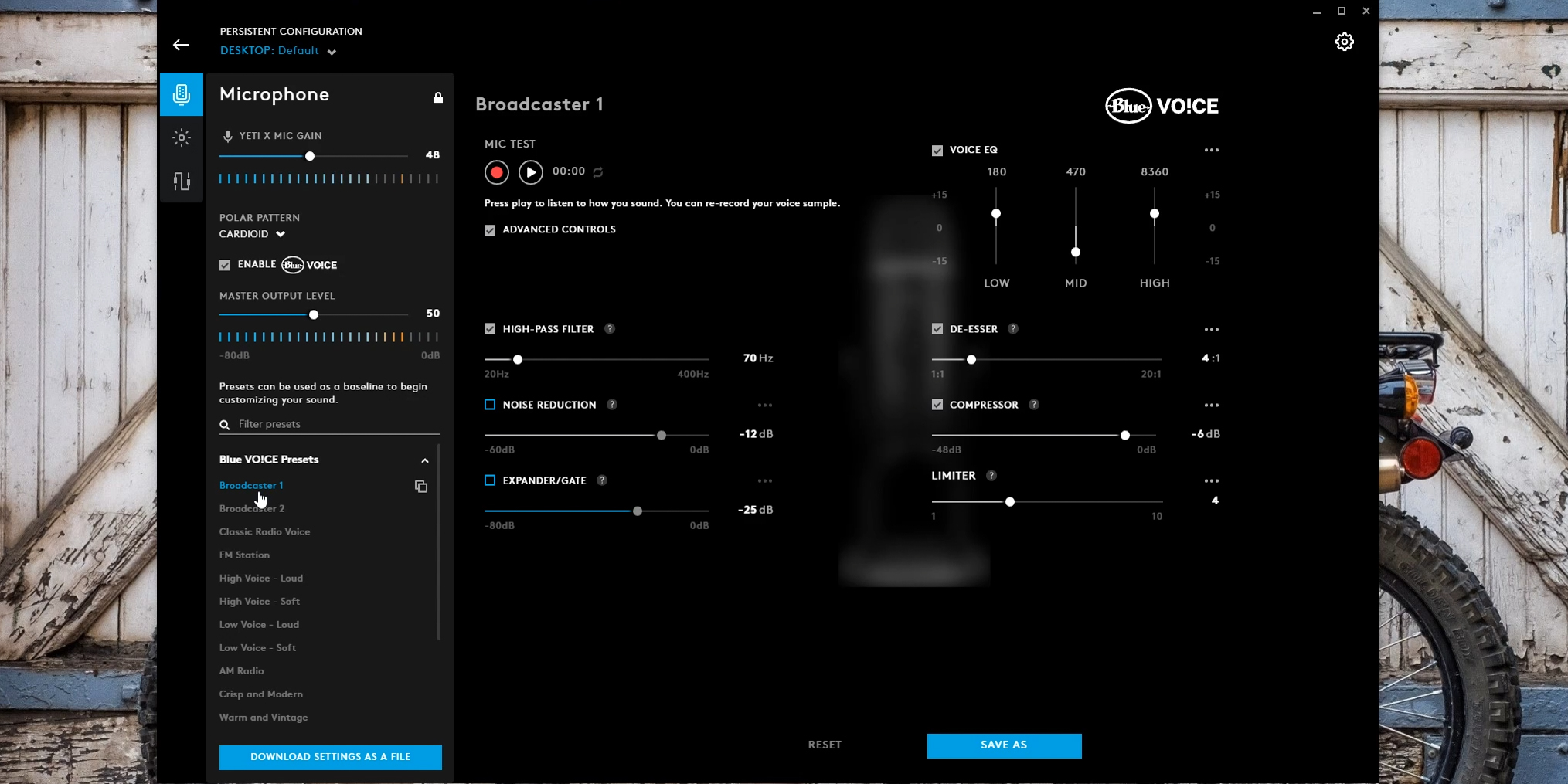This screenshot has width=1568, height=784.
Task: Open the equalizer/mixer sidebar tab
Action: (x=182, y=182)
